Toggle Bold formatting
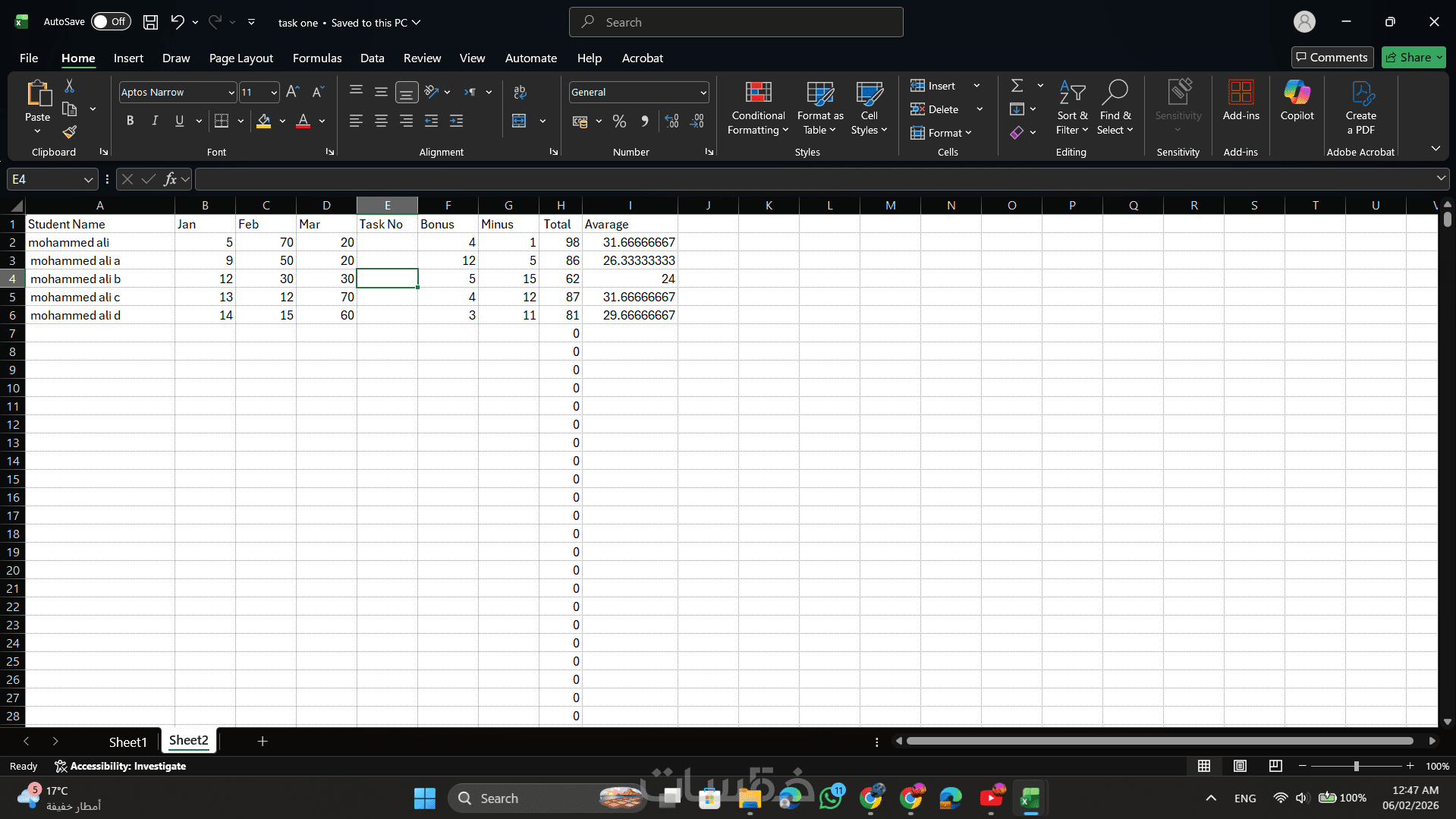The image size is (1456, 819). 130,121
